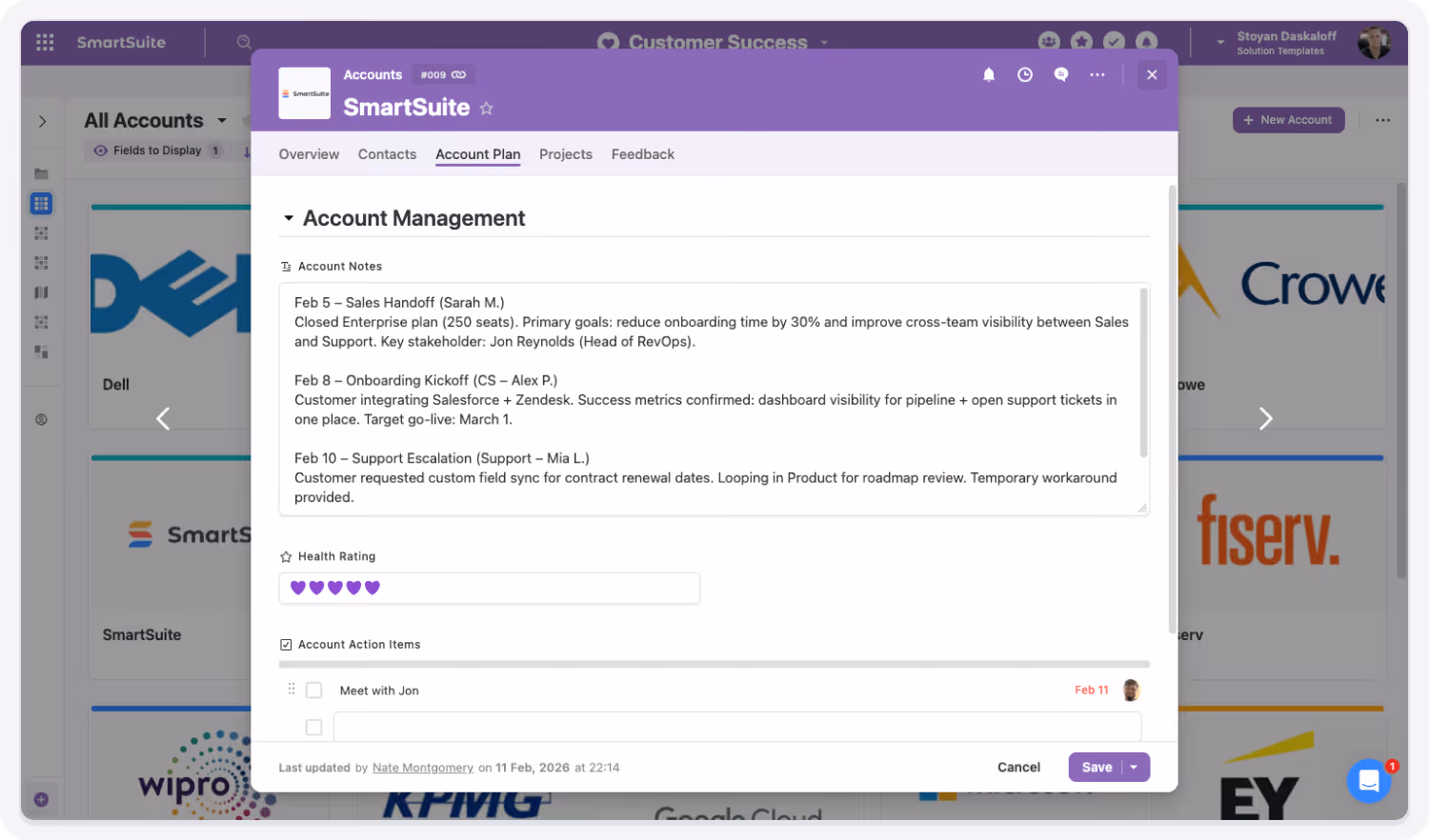Click assignee avatar on Meet with Jon
1429x840 pixels.
pos(1131,690)
